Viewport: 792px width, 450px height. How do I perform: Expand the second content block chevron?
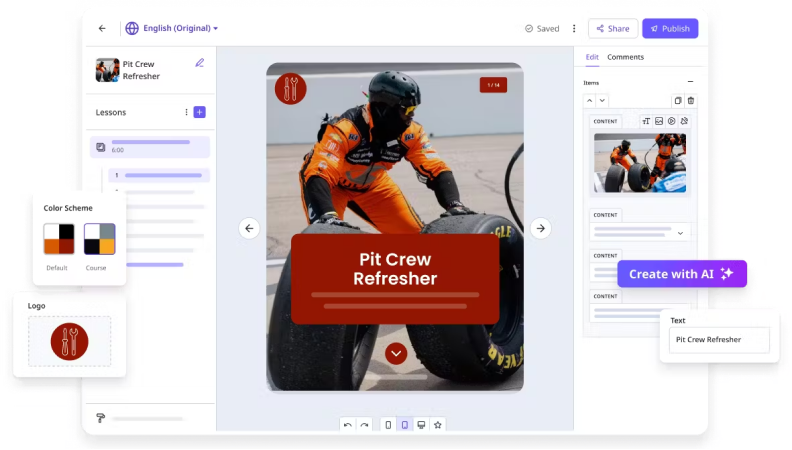(682, 232)
